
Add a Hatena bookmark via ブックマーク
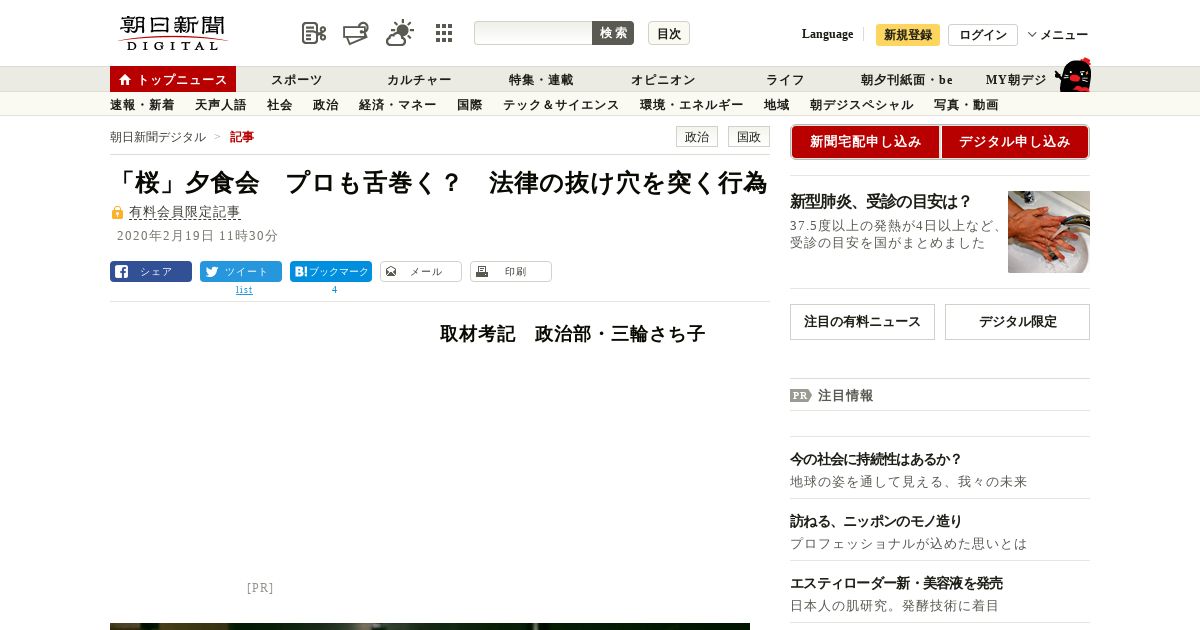pyautogui.click(x=331, y=272)
